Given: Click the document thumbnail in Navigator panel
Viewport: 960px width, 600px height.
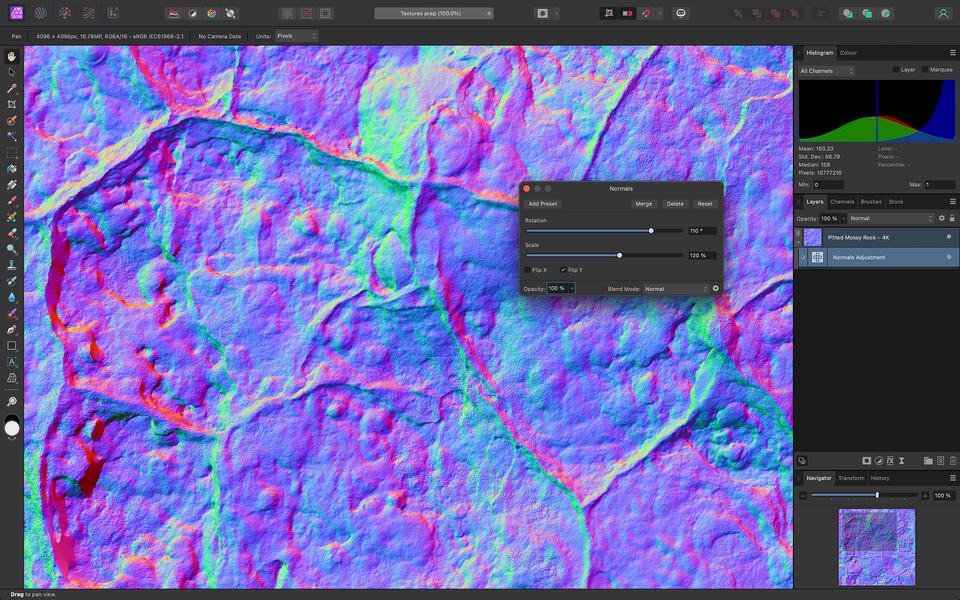Looking at the screenshot, I should [875, 546].
